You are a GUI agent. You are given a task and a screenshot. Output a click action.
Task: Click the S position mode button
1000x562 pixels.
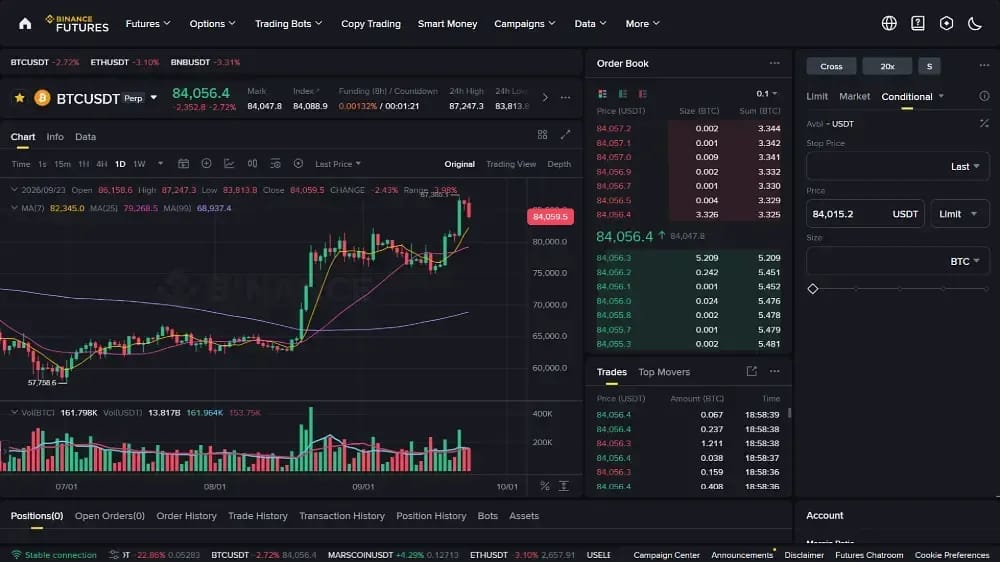[929, 66]
